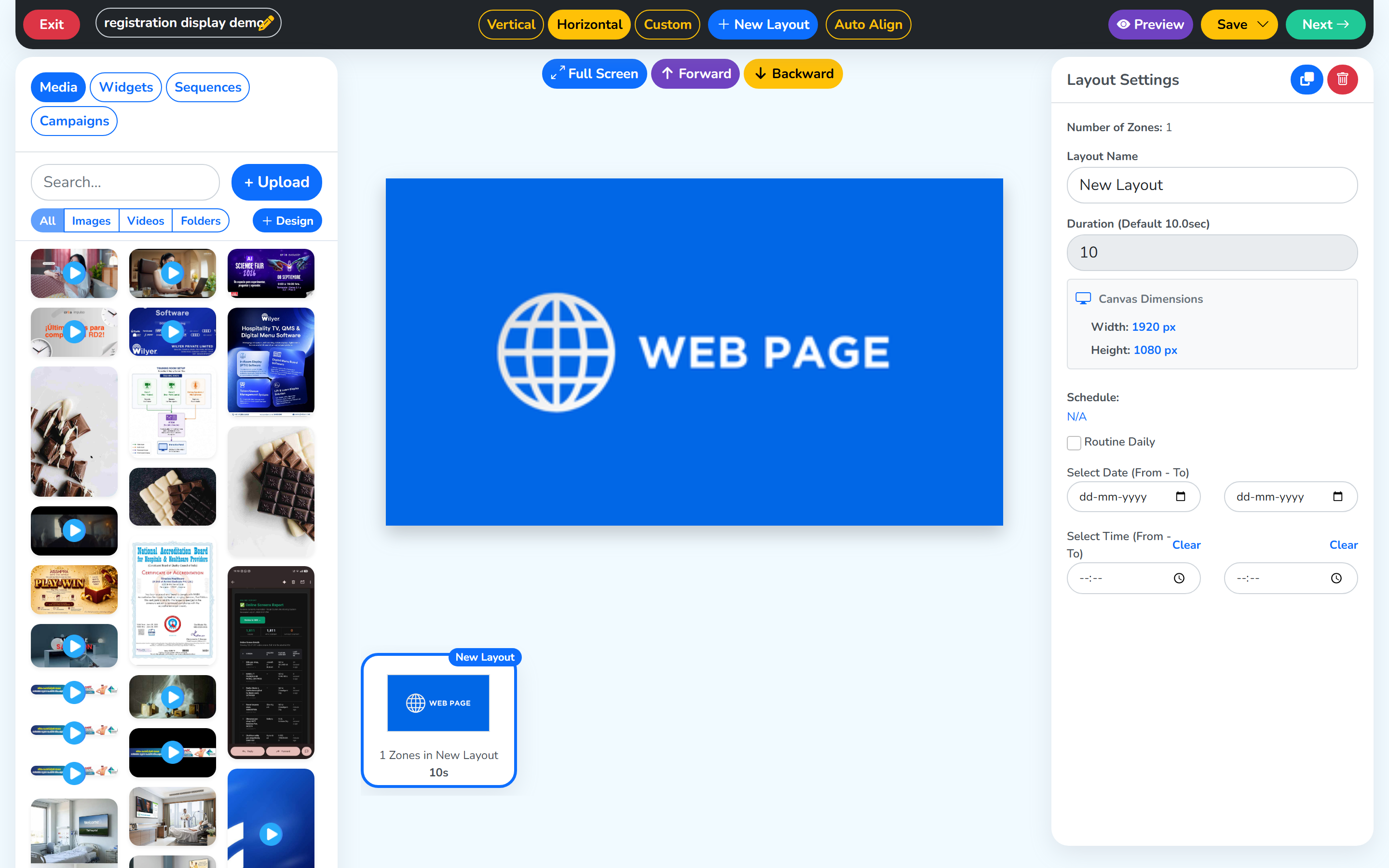The width and height of the screenshot is (1389, 868).
Task: Click the duplicate layout icon
Action: [1307, 79]
